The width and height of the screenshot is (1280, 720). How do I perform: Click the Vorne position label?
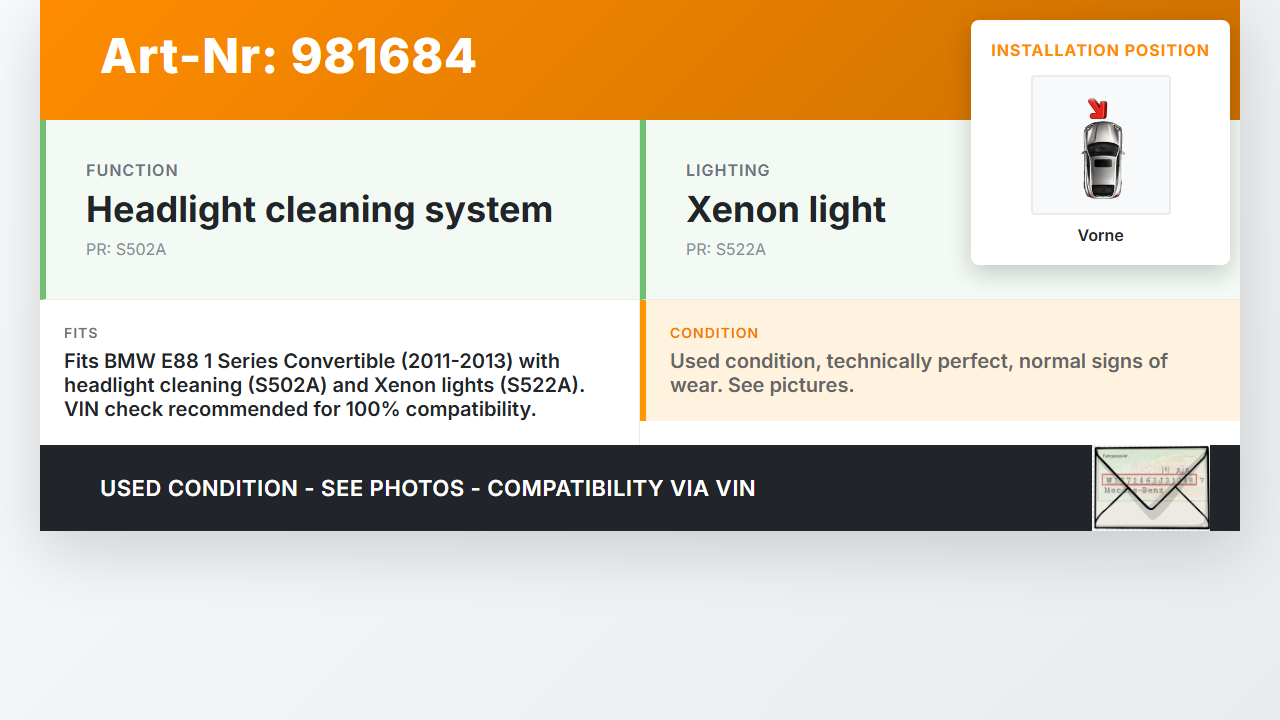click(1100, 236)
